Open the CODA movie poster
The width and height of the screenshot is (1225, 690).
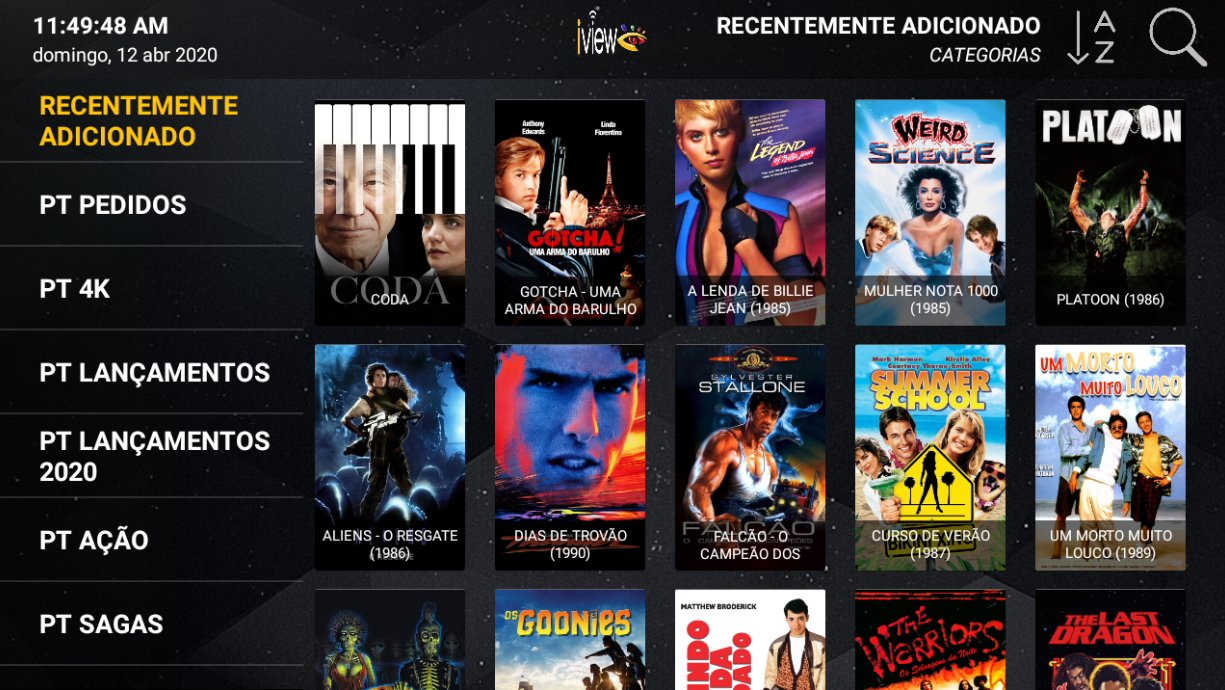[x=390, y=213]
